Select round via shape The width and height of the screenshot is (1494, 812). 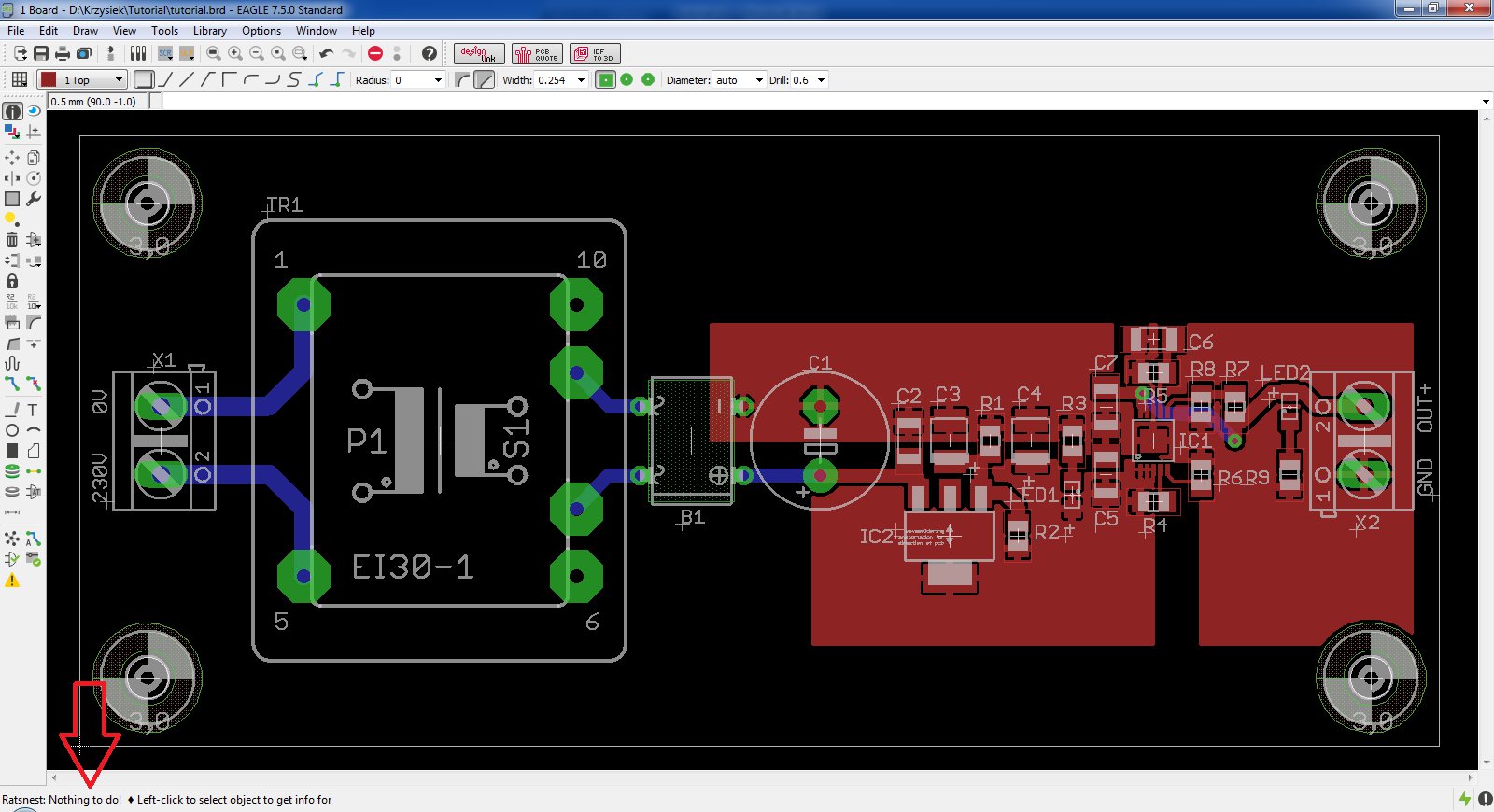coord(627,80)
